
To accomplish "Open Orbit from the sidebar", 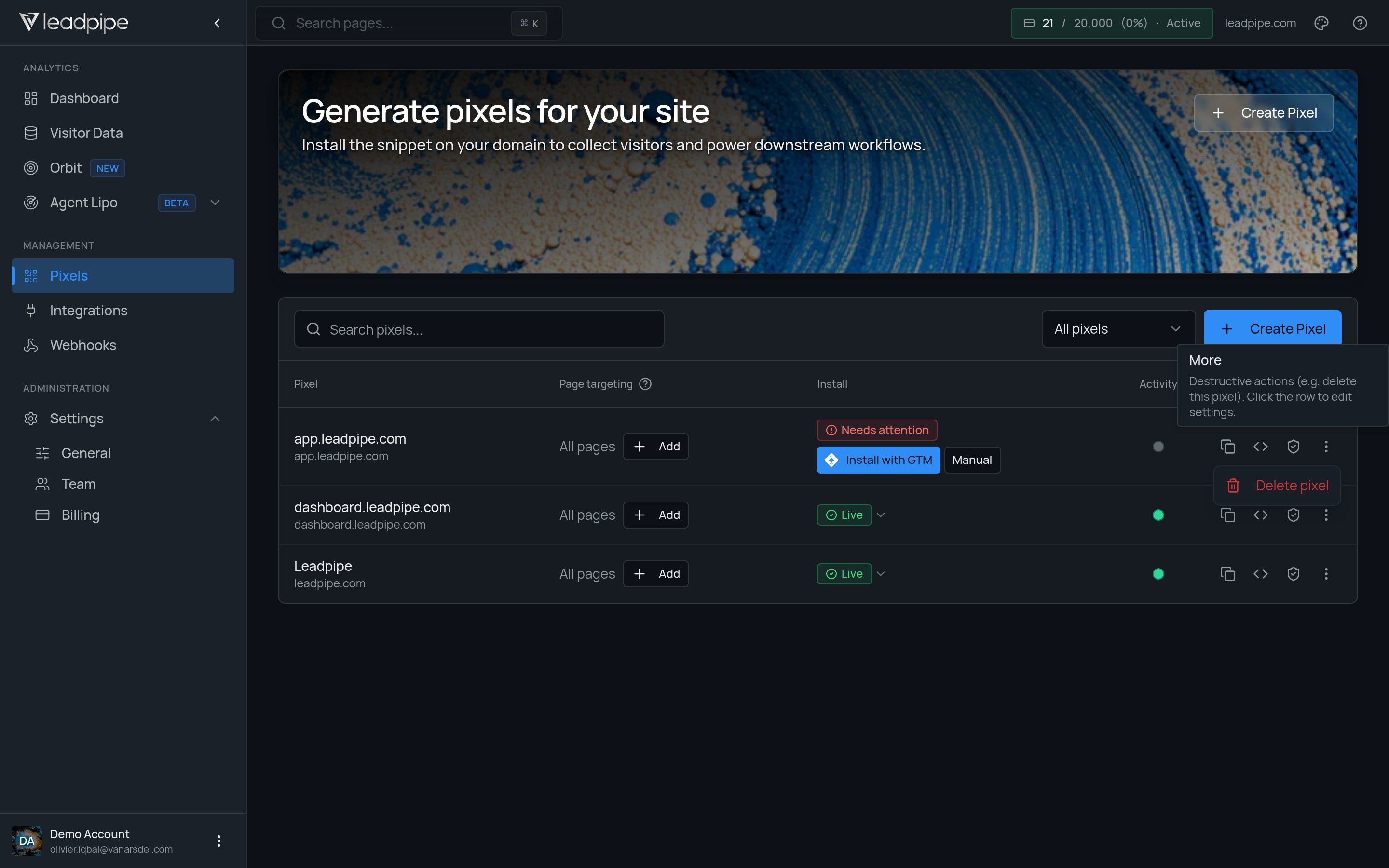I will [123, 168].
